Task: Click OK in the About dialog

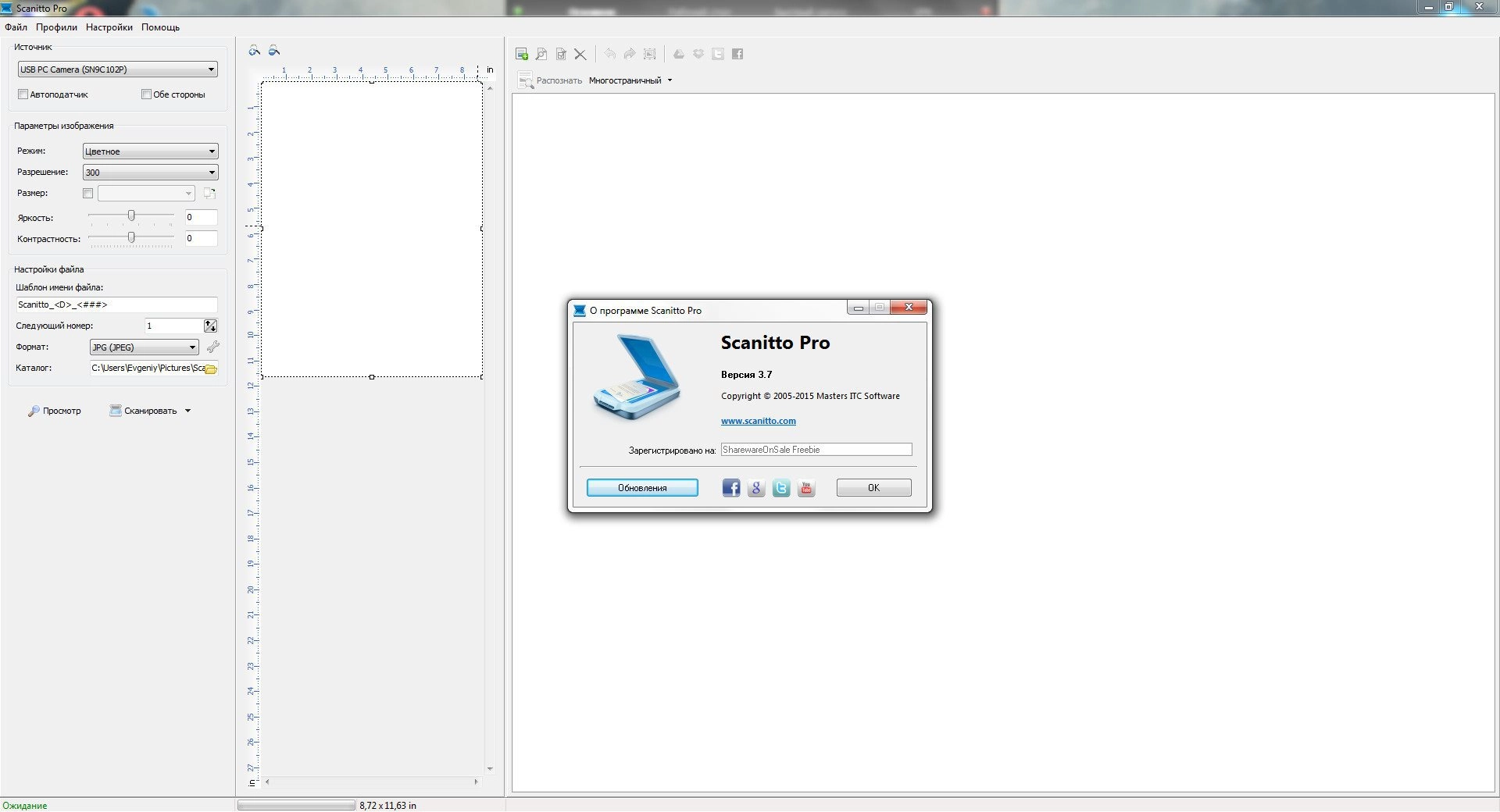Action: coord(873,488)
